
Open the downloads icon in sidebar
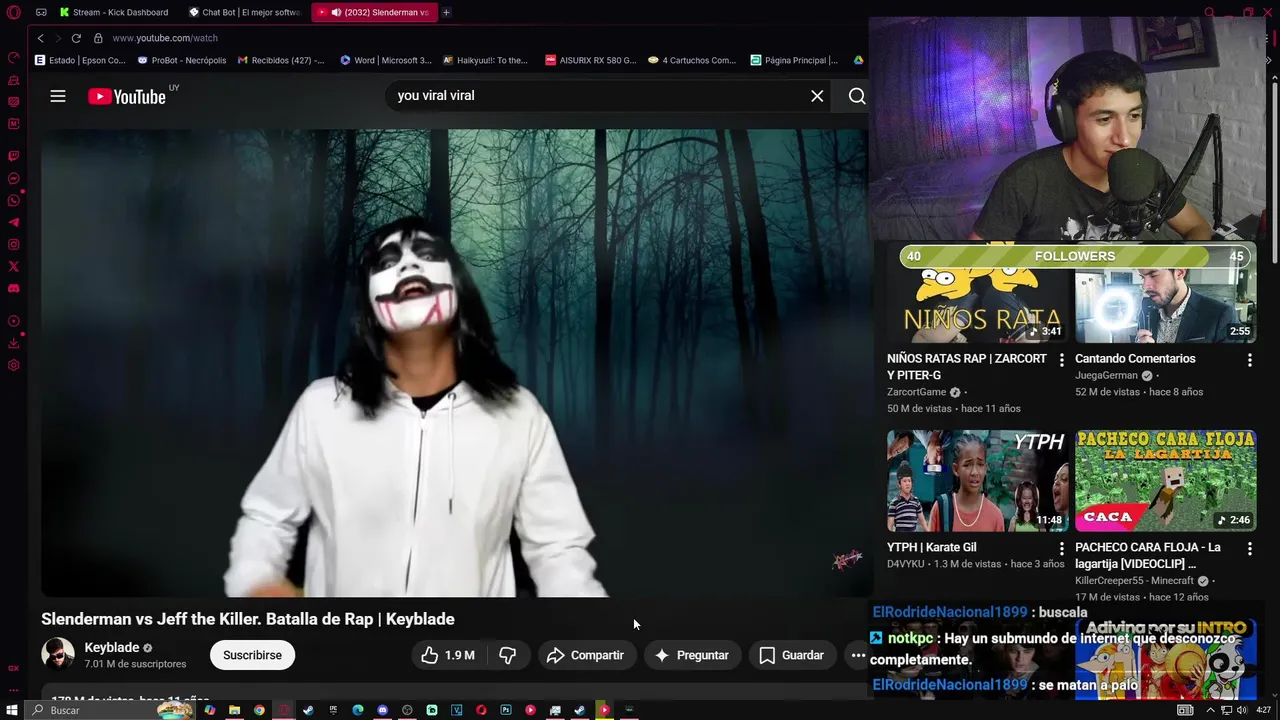(13, 343)
